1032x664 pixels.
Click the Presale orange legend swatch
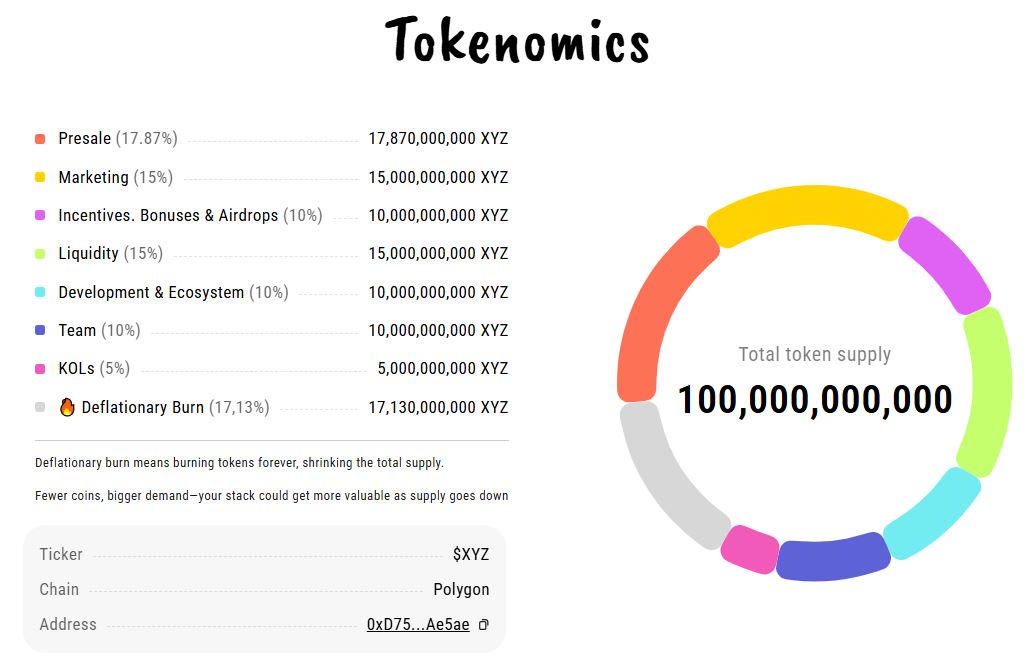coord(40,139)
